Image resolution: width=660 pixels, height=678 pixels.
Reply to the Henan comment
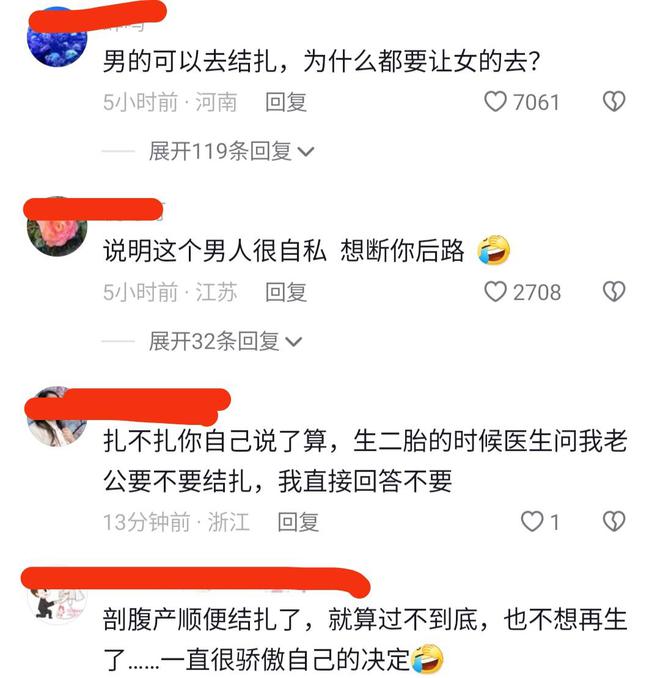(x=286, y=102)
